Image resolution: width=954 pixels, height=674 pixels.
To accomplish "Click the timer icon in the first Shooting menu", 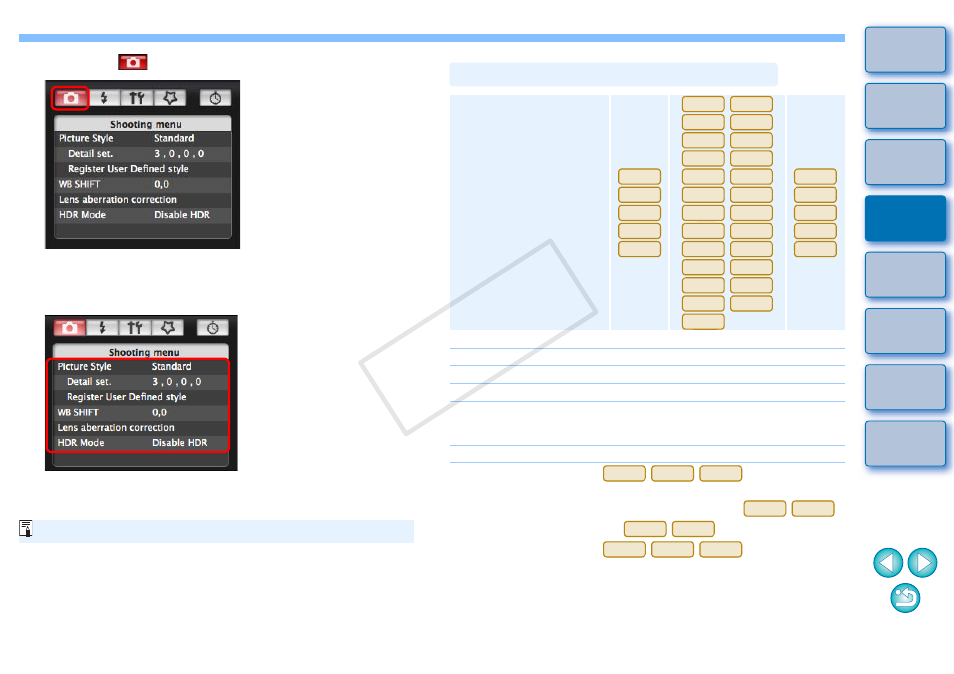I will pos(215,98).
